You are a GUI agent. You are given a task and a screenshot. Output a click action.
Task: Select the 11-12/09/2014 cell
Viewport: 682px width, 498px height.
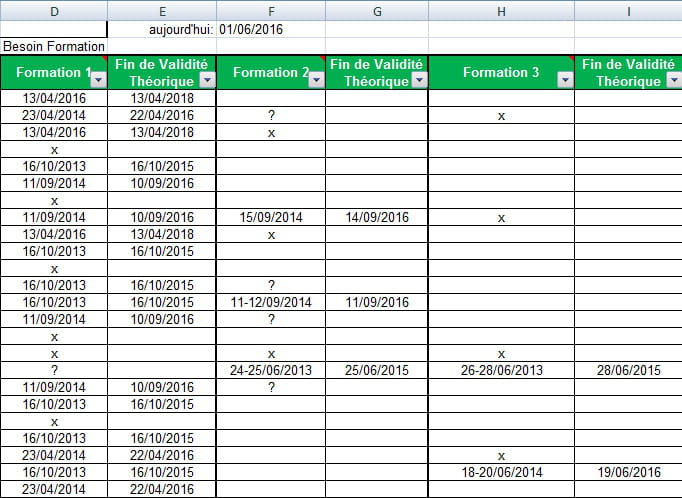[271, 302]
